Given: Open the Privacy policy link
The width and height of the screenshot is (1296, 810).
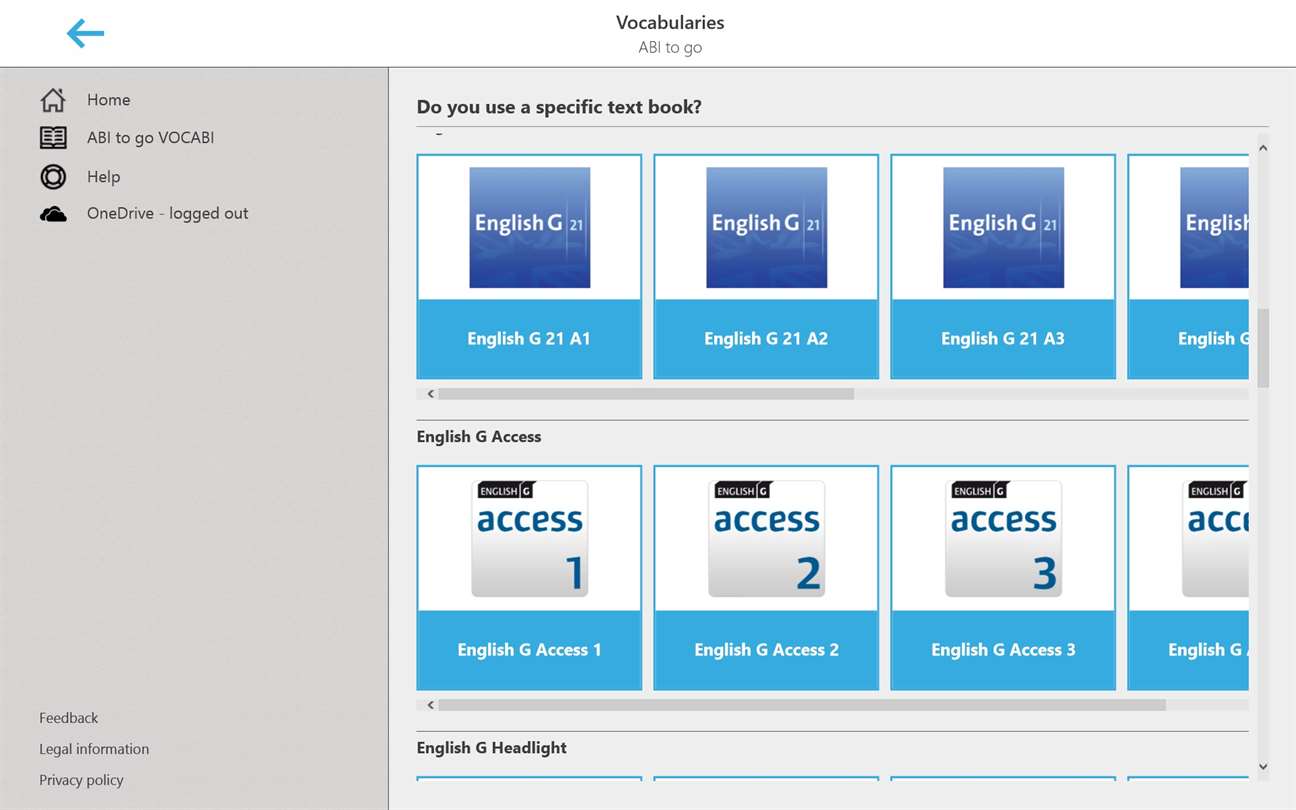Looking at the screenshot, I should coord(81,780).
